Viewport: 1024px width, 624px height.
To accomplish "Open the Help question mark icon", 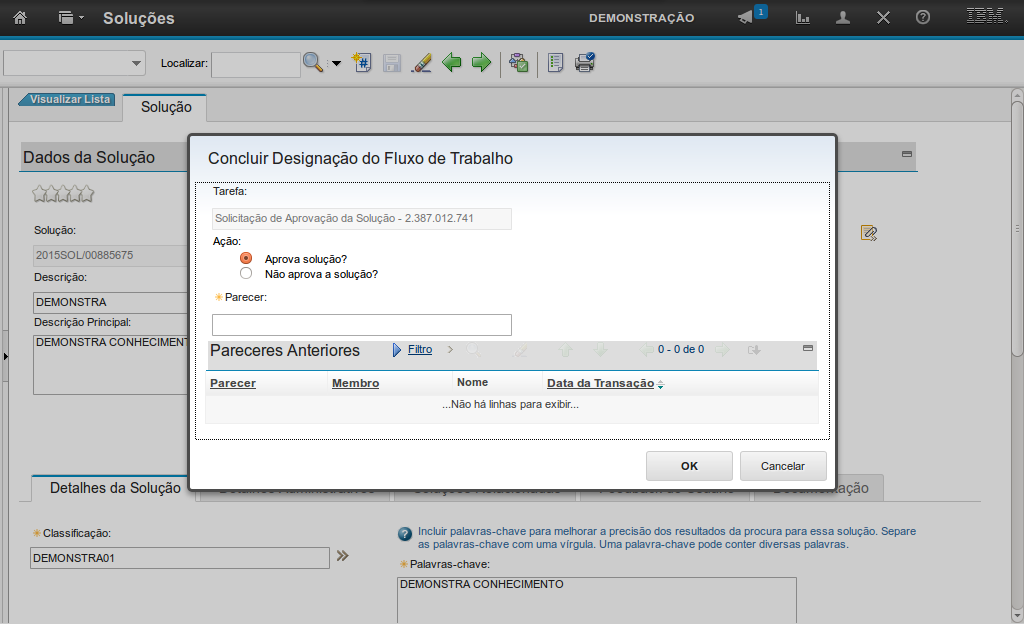I will (x=923, y=18).
